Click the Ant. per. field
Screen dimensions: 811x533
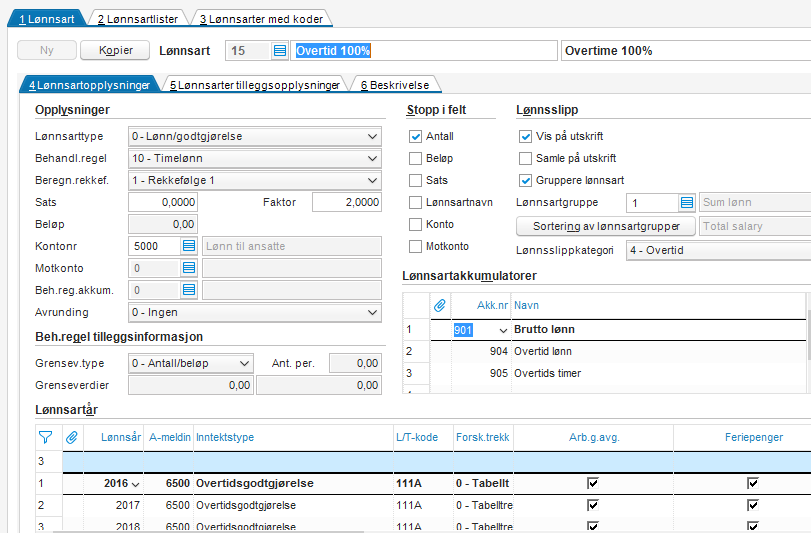(x=355, y=363)
